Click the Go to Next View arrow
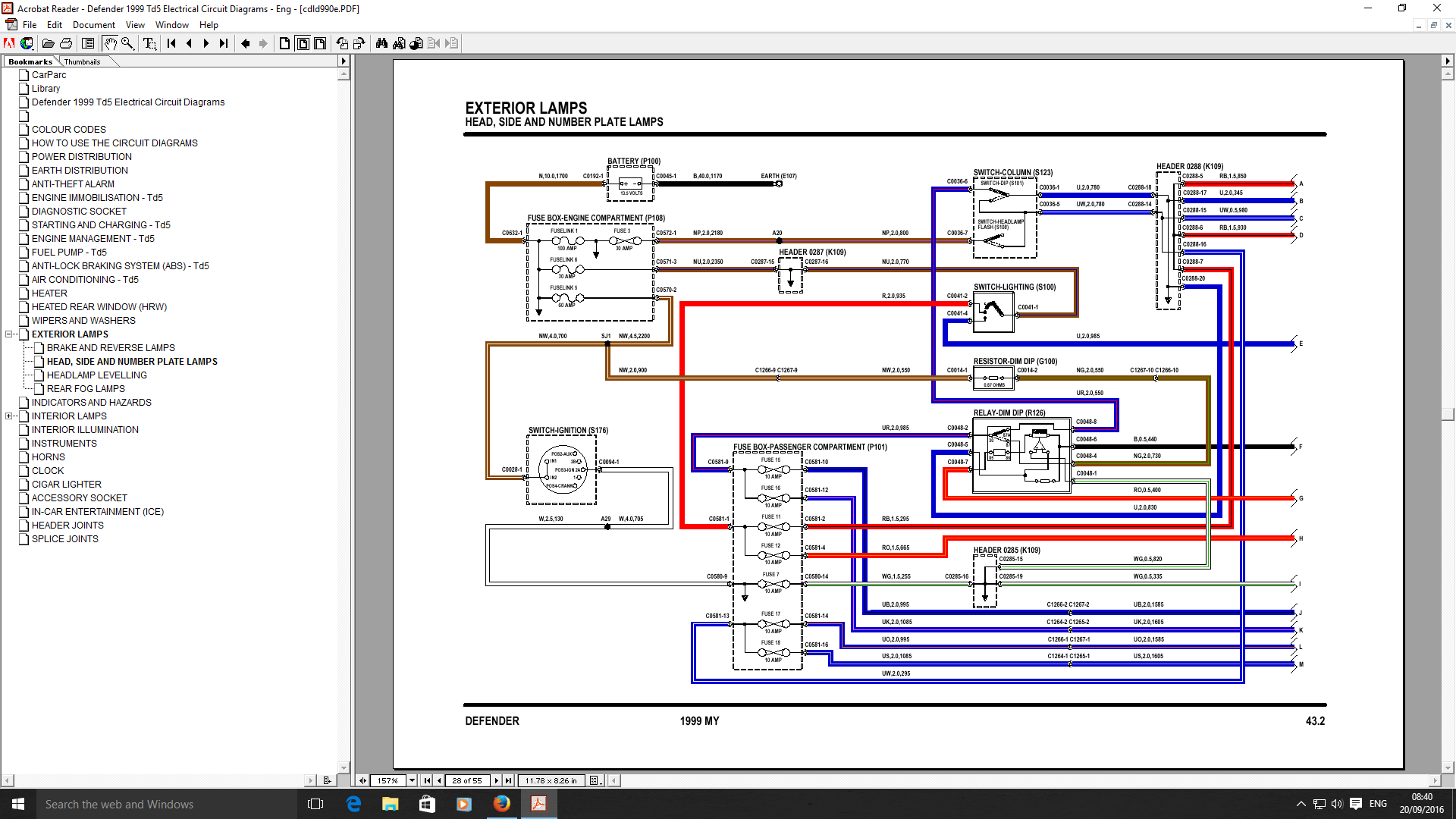Screen dimensions: 1456x819 pos(263,44)
